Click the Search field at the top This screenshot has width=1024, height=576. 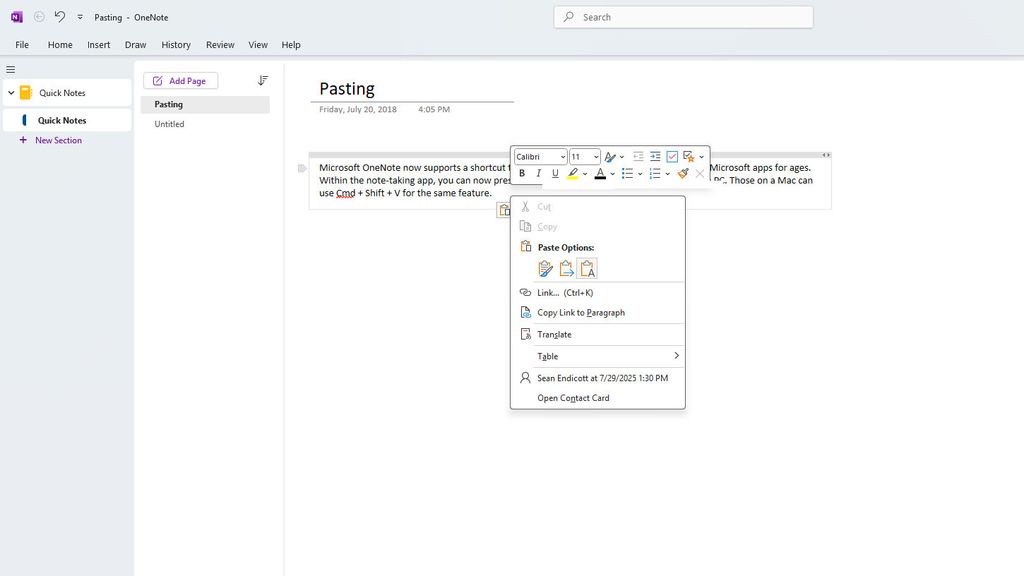[x=683, y=16]
